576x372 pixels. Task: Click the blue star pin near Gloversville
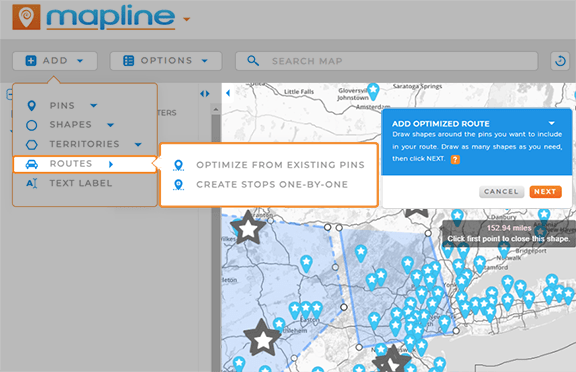[373, 92]
